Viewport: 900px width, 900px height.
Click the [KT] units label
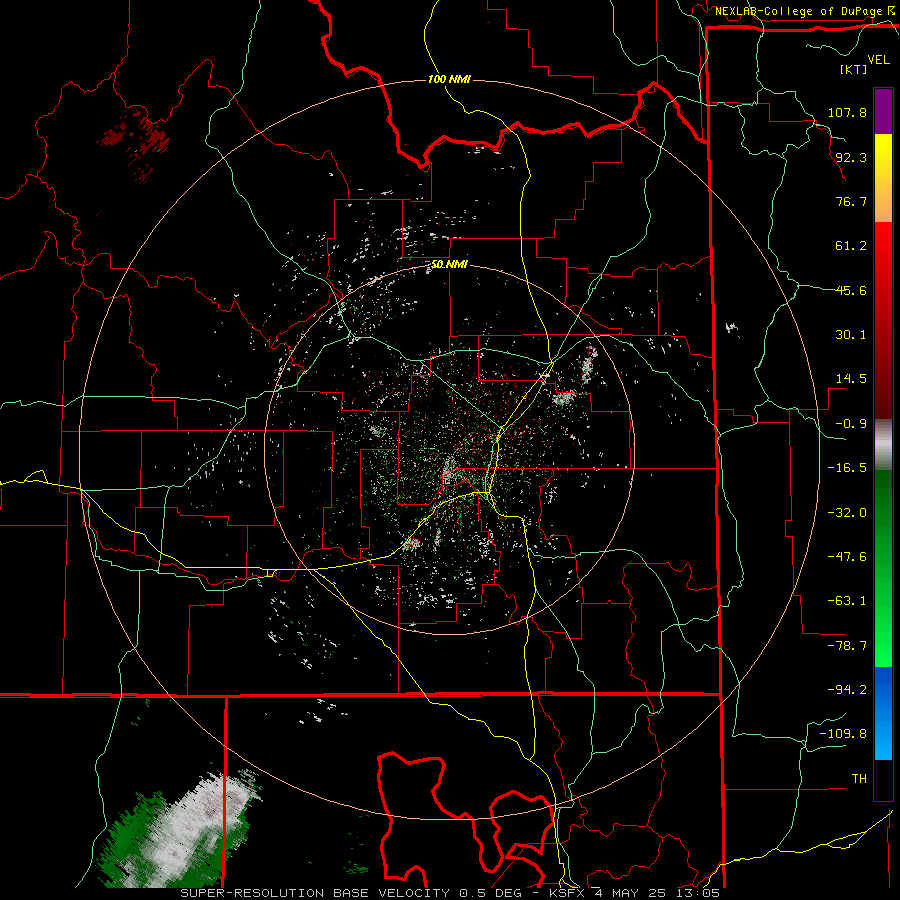click(853, 69)
